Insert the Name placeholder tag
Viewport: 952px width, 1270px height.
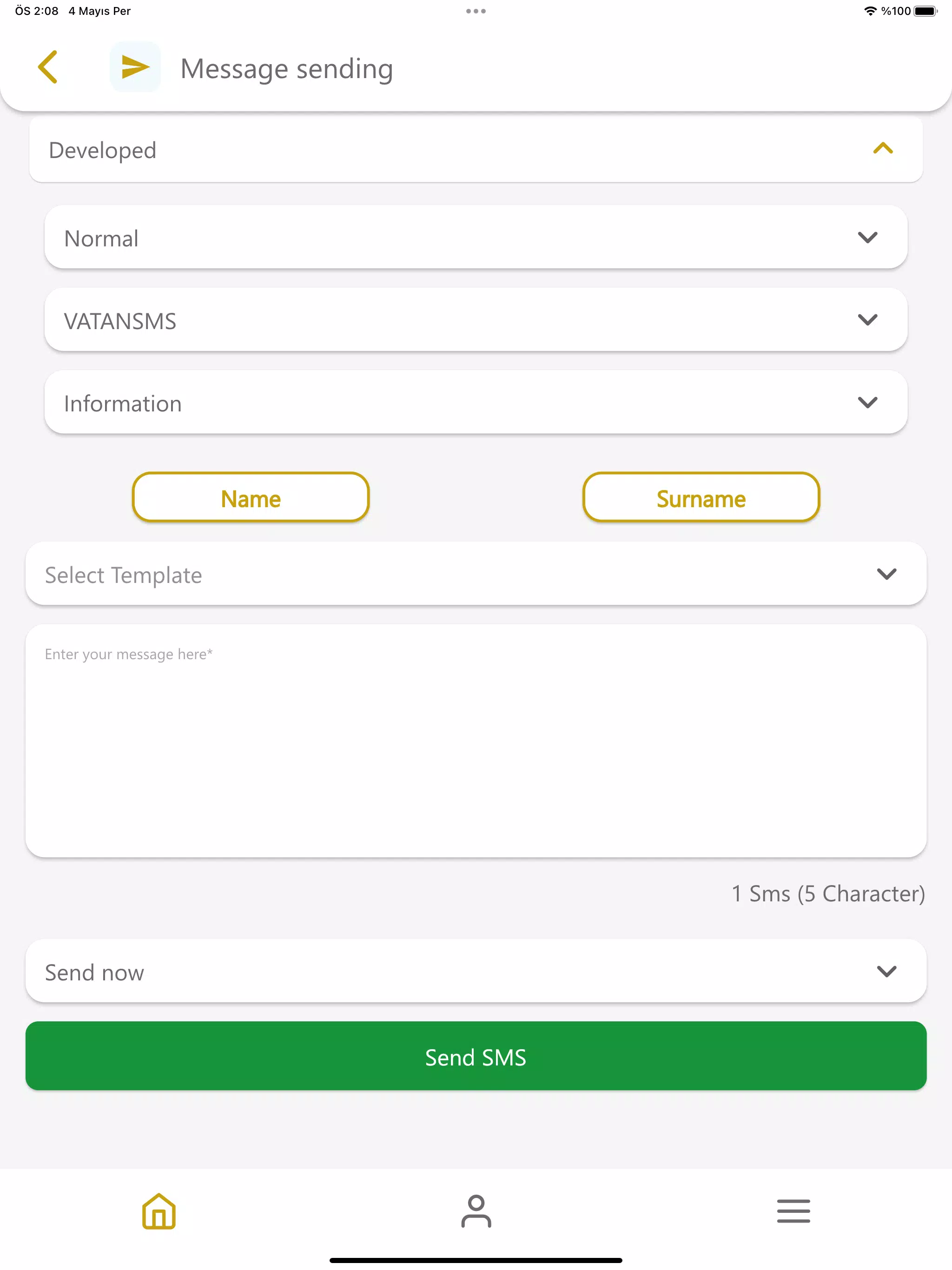(x=250, y=497)
